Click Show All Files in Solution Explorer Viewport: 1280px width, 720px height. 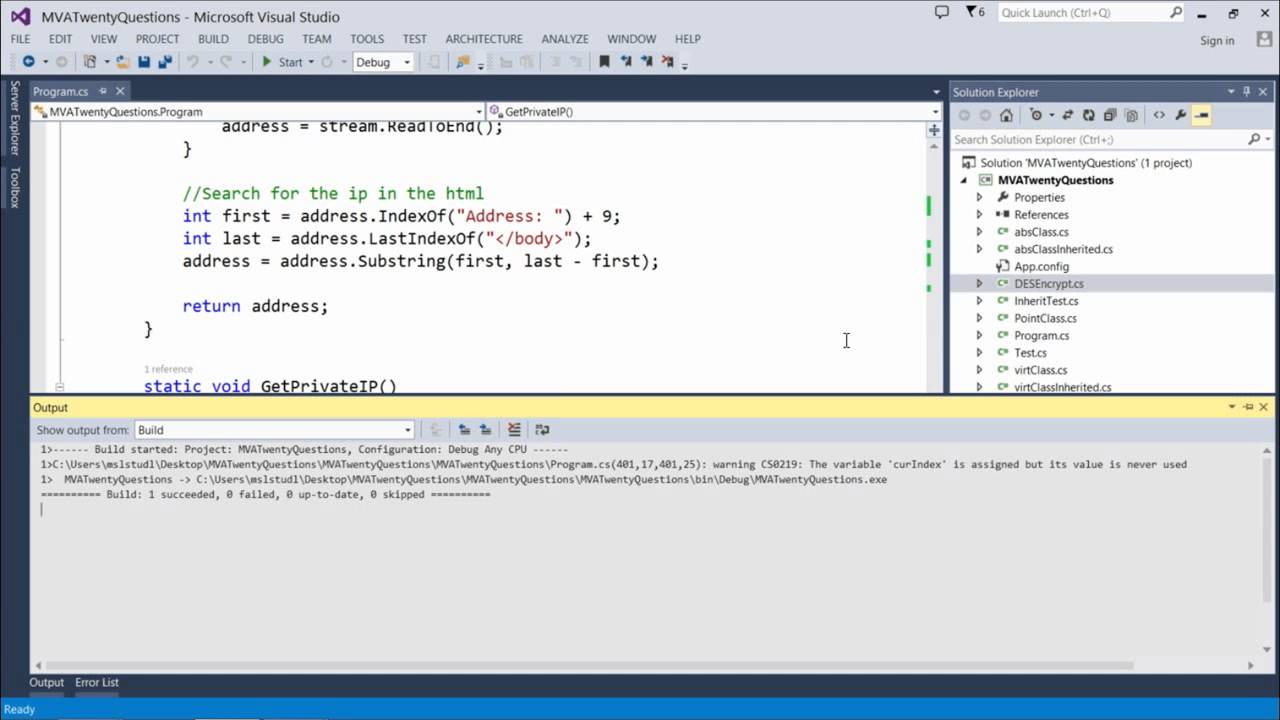coord(1132,115)
